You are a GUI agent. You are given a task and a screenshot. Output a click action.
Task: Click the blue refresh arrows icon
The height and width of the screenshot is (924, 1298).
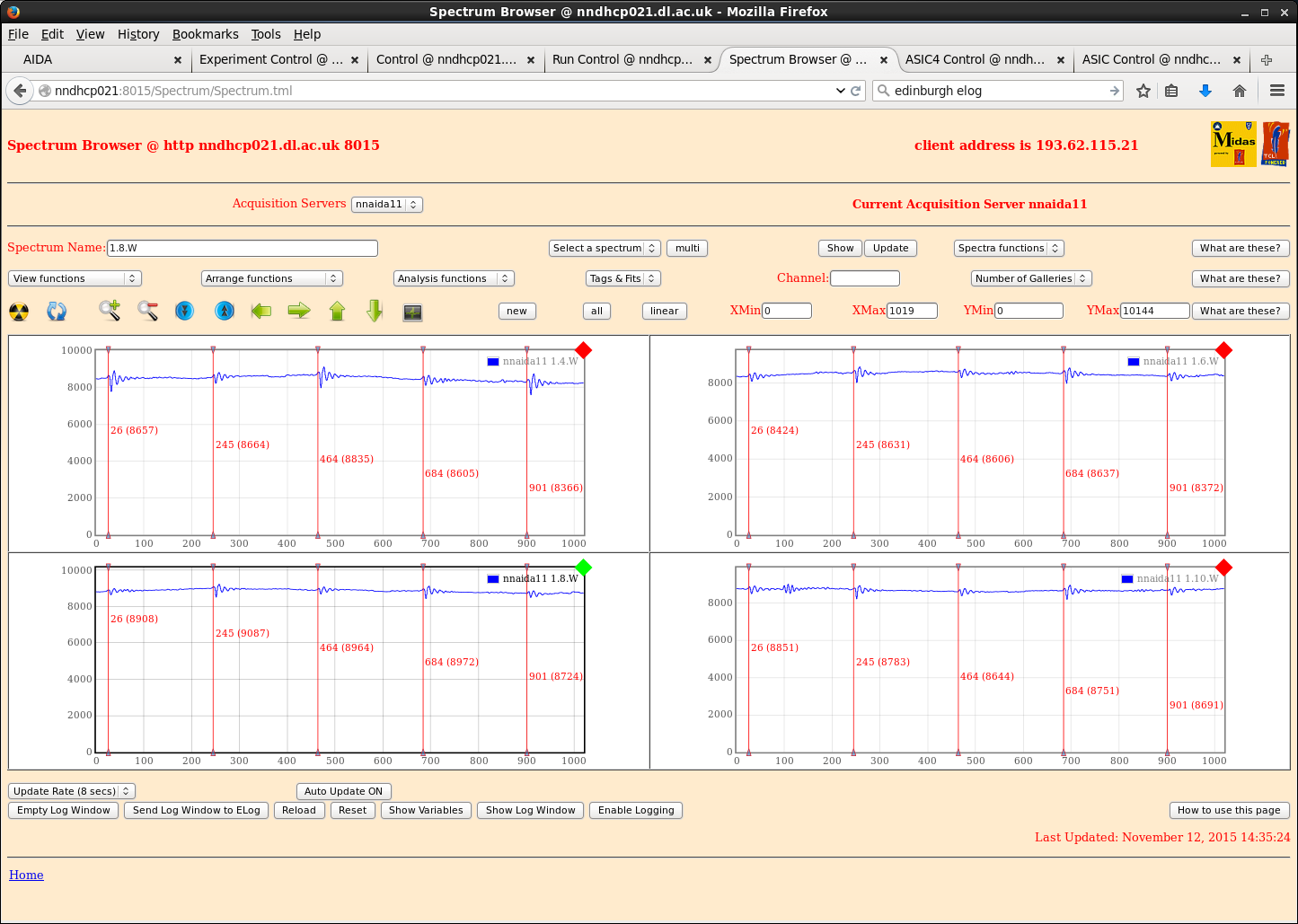click(x=57, y=312)
